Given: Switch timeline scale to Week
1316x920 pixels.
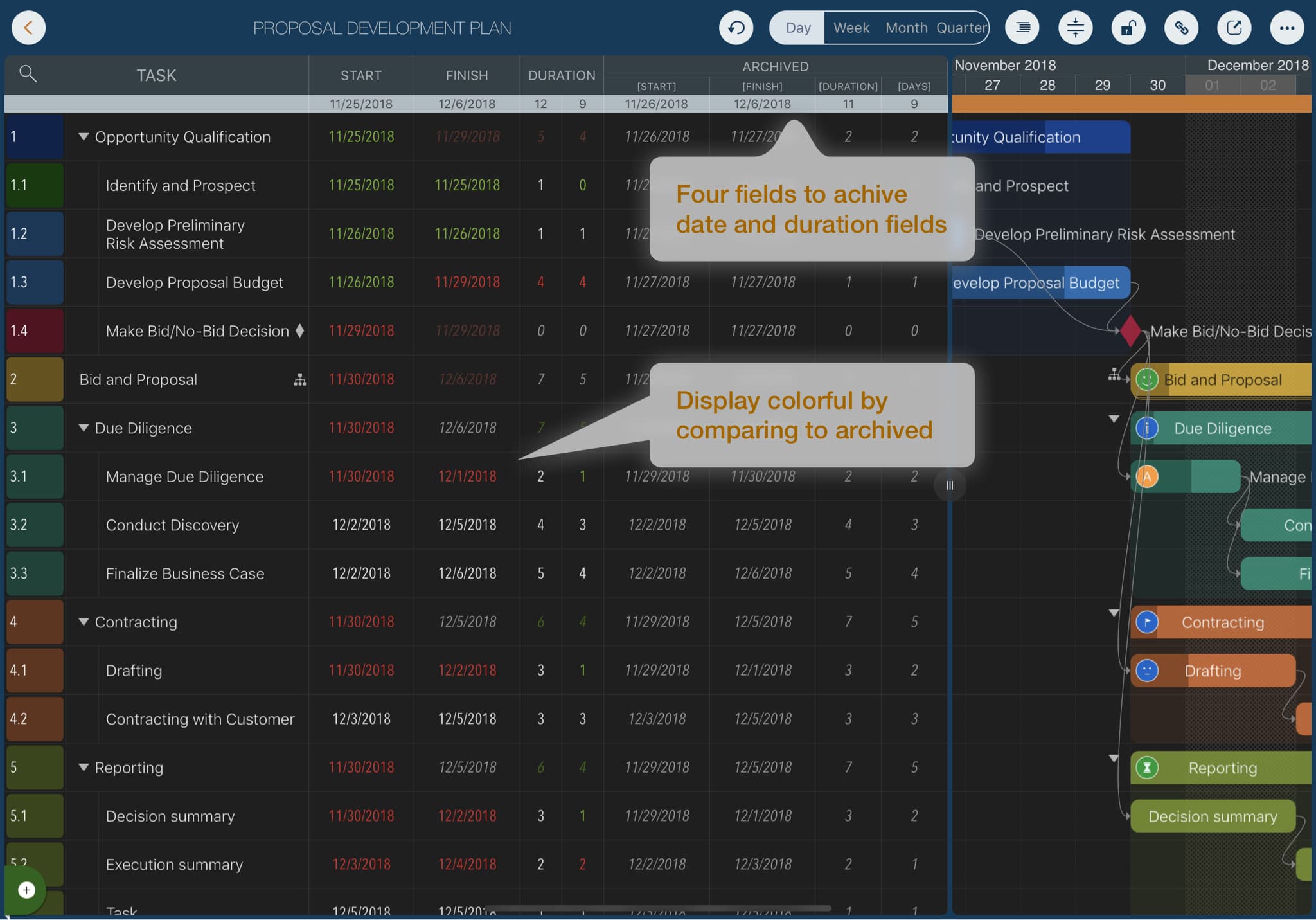Looking at the screenshot, I should [851, 28].
